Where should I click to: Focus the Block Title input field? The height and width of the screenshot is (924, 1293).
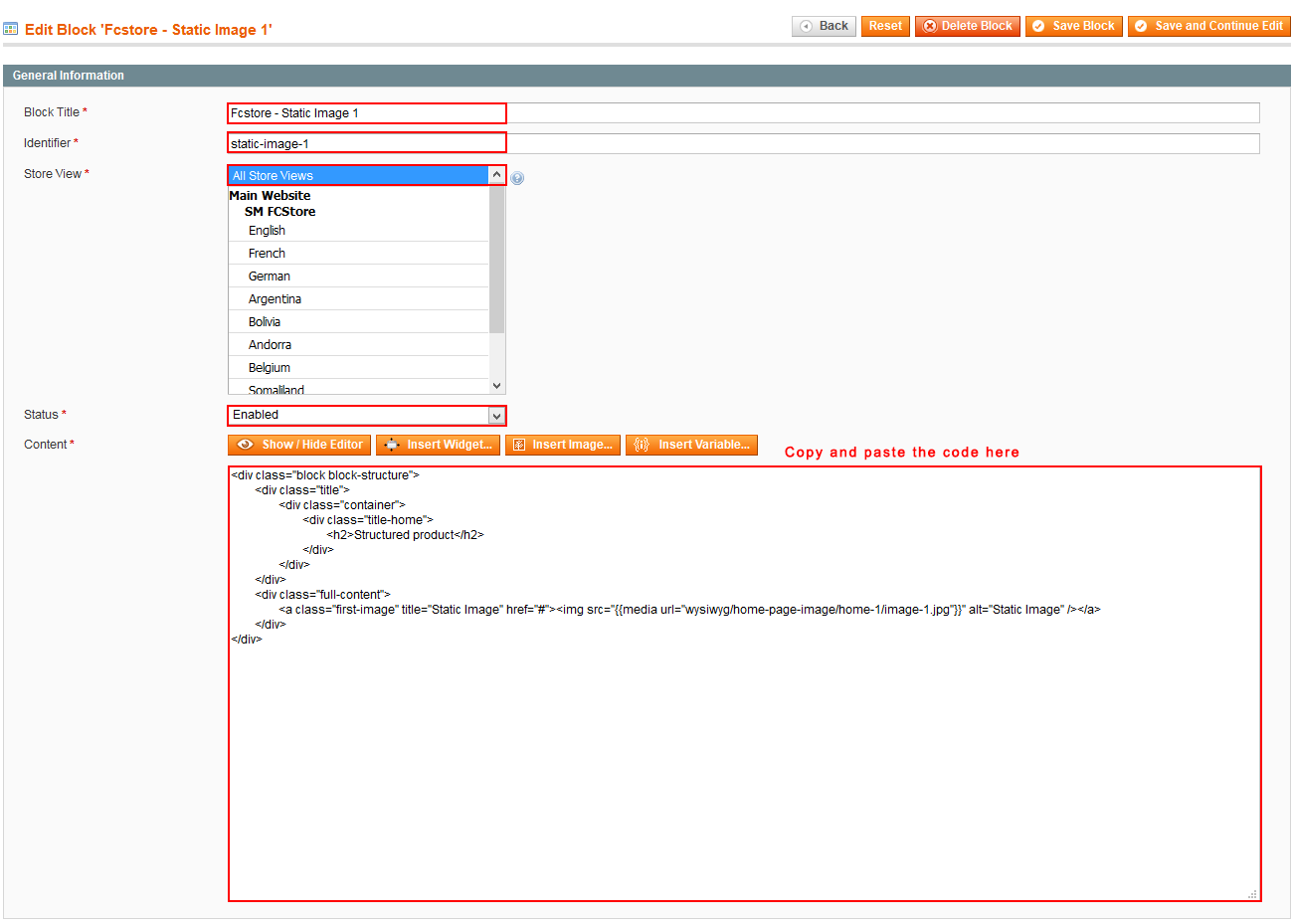744,113
